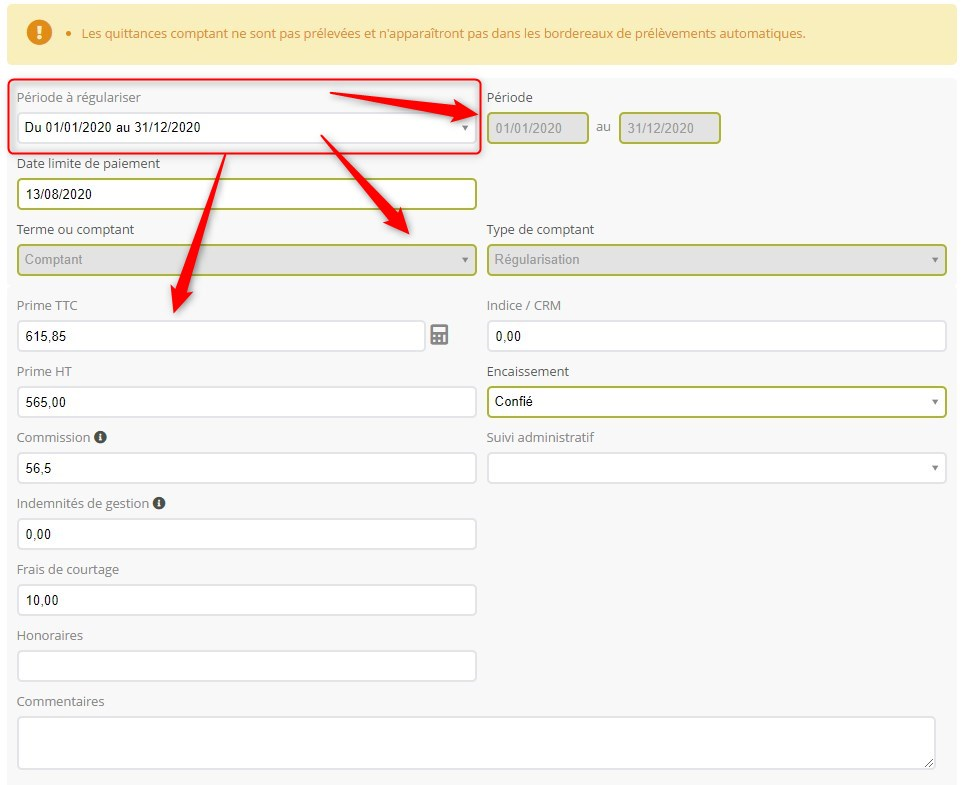Image resolution: width=965 pixels, height=785 pixels.
Task: Click inside the Commentaires text area
Action: (x=475, y=742)
